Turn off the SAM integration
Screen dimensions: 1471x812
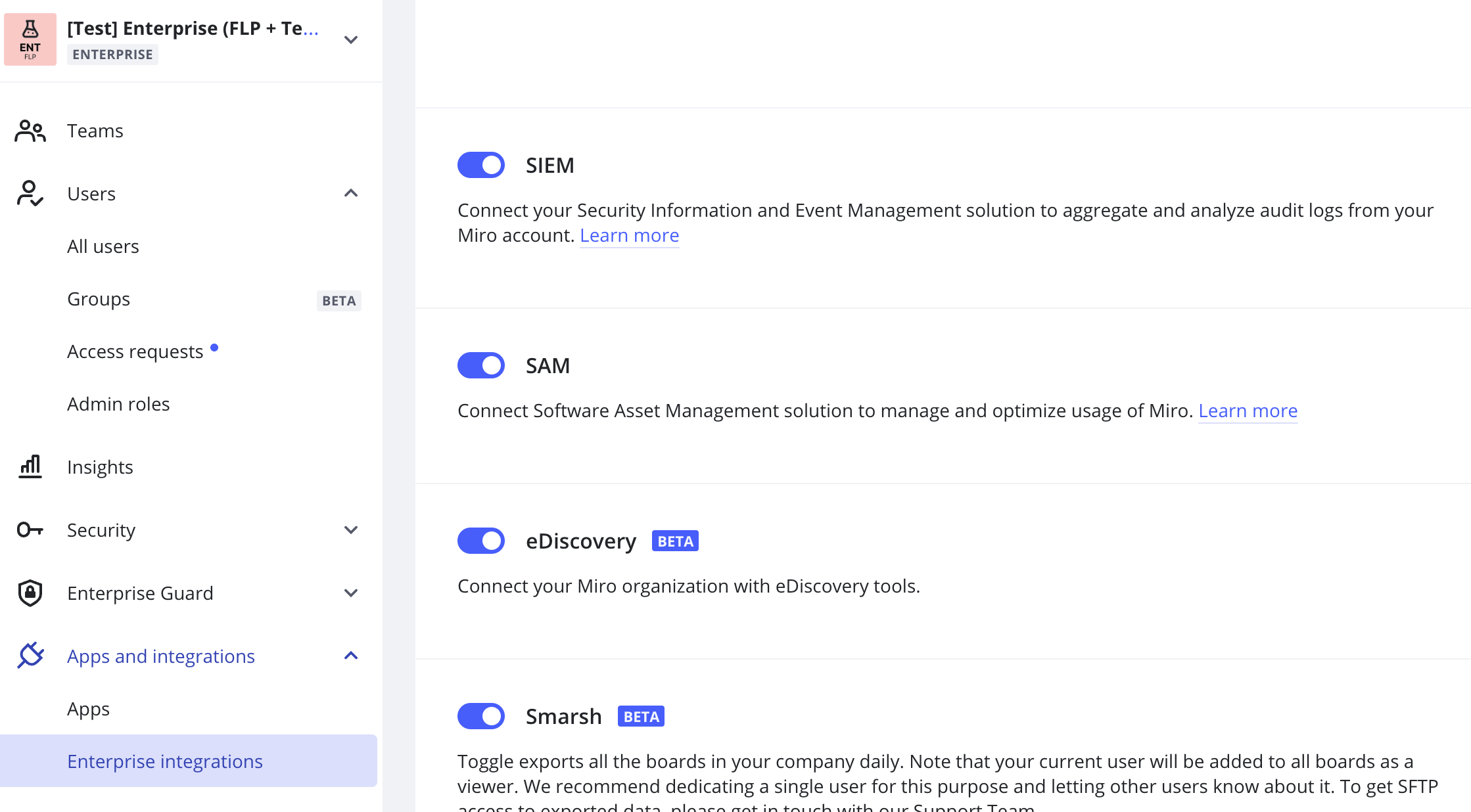pyautogui.click(x=480, y=365)
